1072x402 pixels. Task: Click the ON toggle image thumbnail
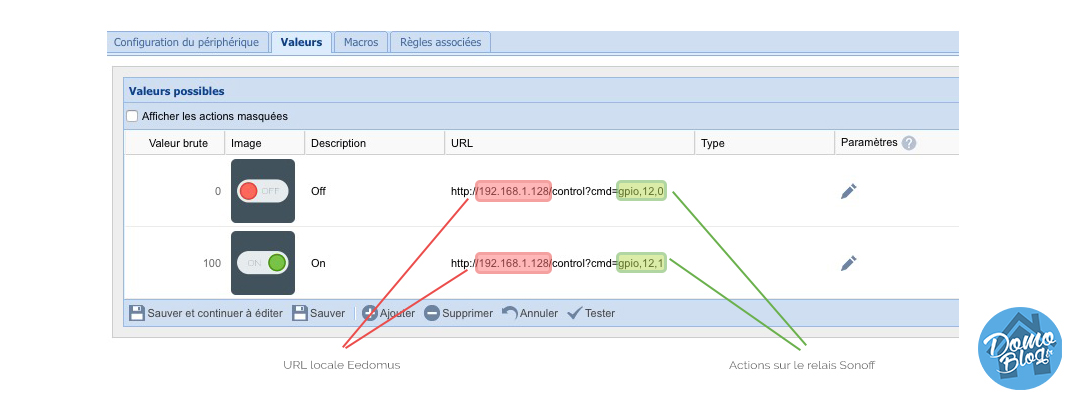coord(263,263)
